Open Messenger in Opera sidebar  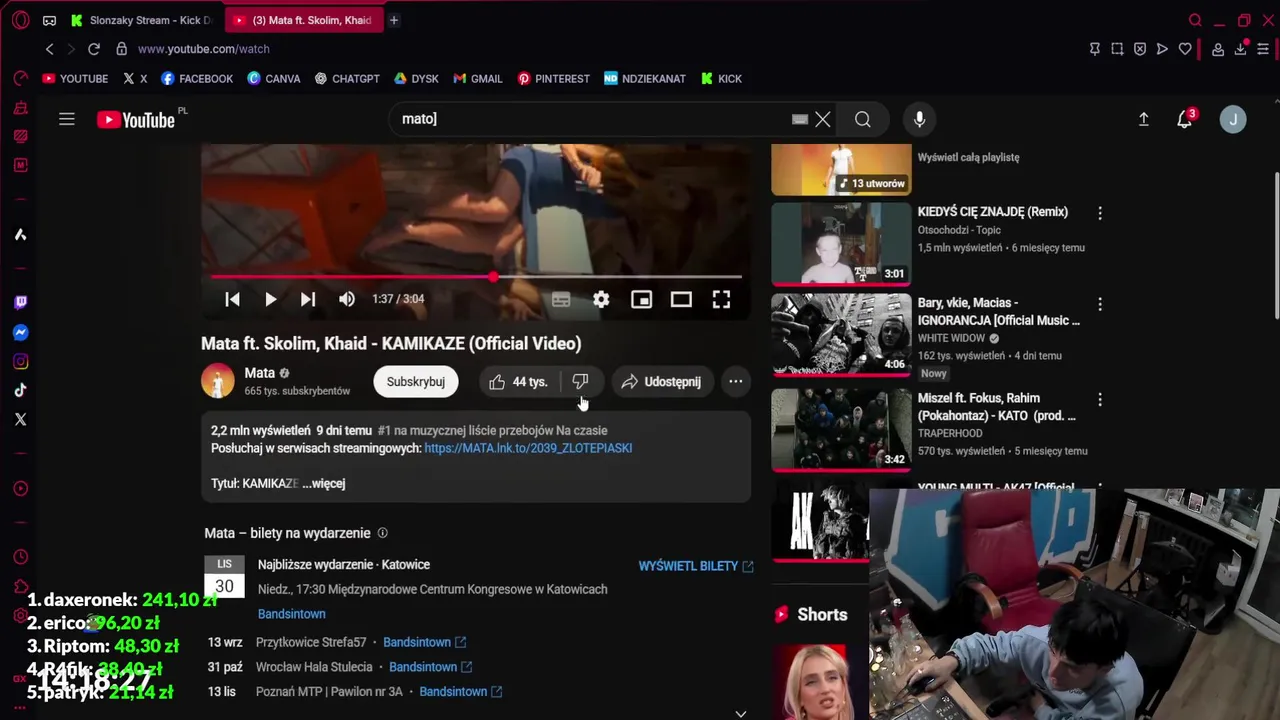pos(20,332)
